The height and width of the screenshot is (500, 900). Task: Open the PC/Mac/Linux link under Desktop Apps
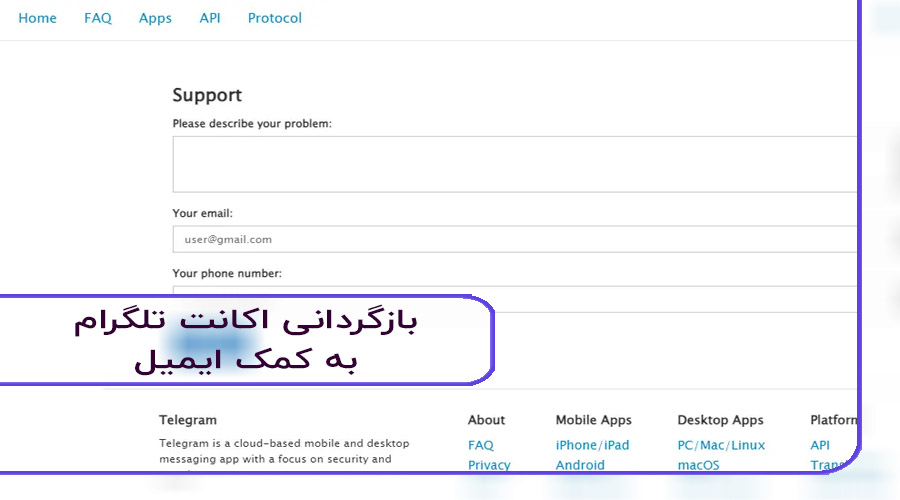(x=721, y=445)
